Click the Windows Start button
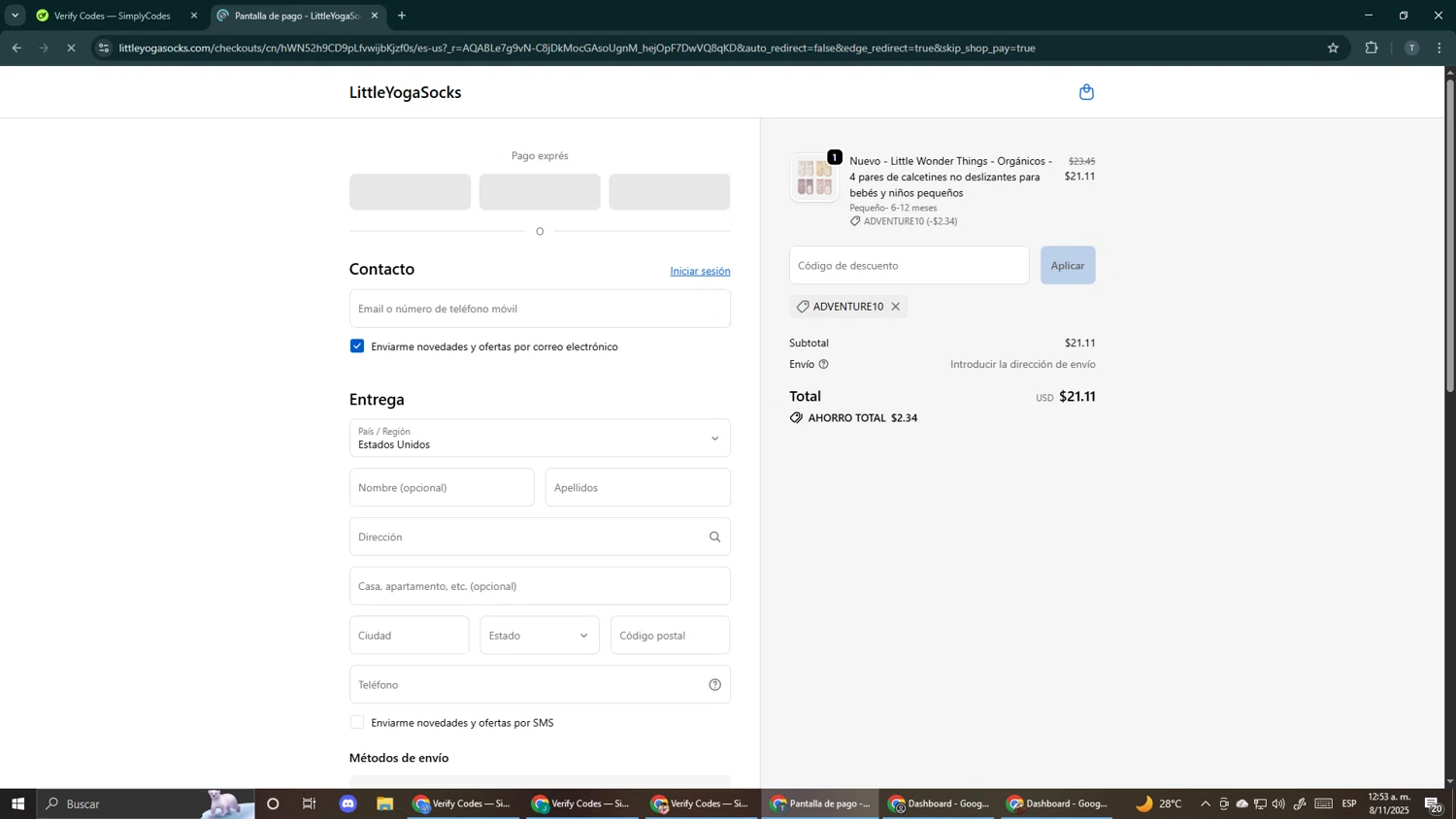The height and width of the screenshot is (819, 1456). click(17, 803)
